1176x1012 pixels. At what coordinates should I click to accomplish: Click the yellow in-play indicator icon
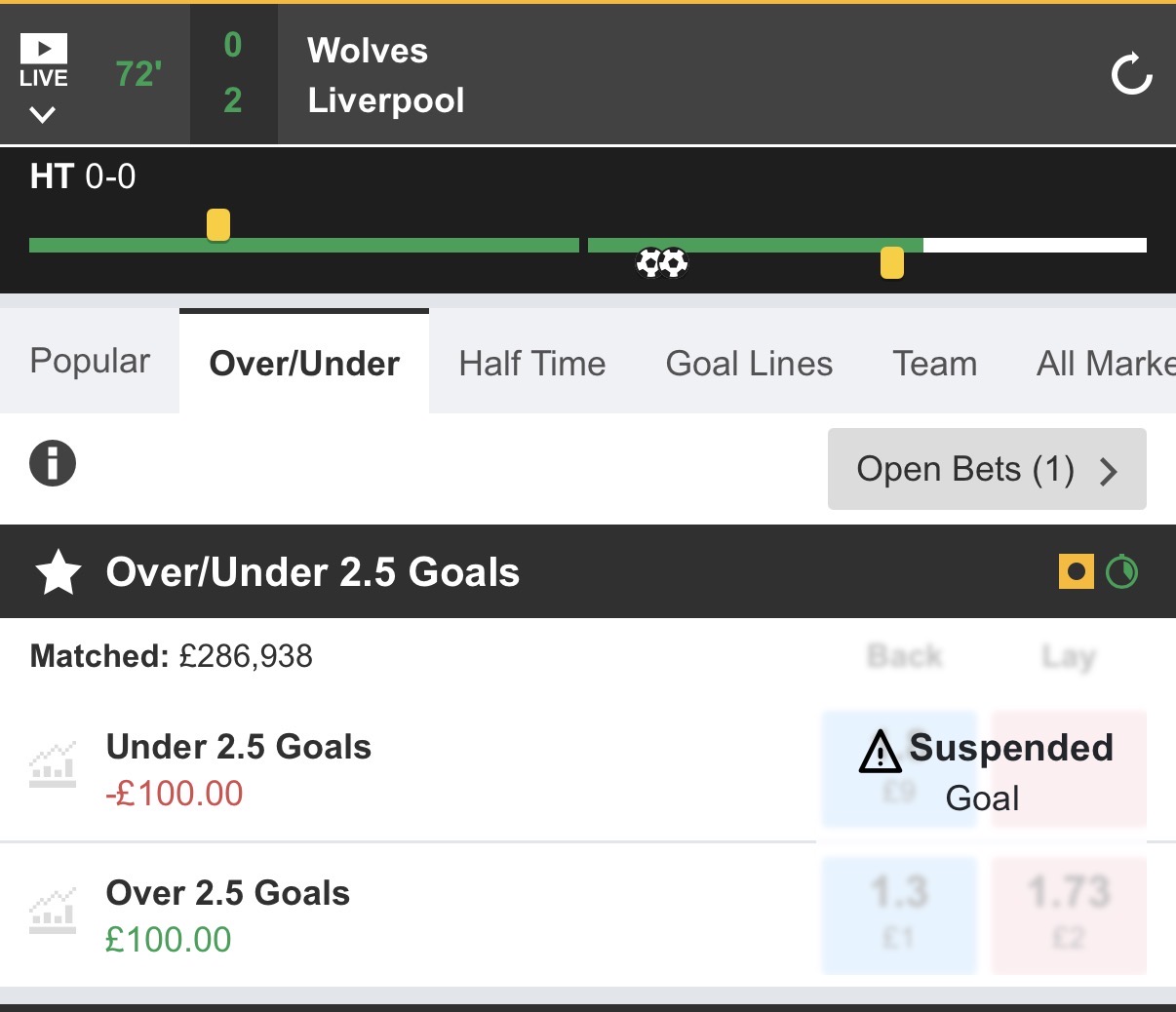coord(1076,572)
